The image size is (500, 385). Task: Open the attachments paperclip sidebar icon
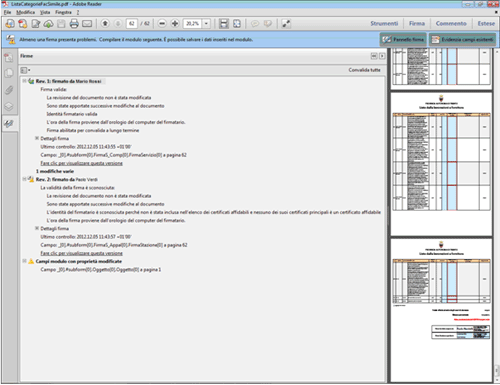tap(9, 90)
